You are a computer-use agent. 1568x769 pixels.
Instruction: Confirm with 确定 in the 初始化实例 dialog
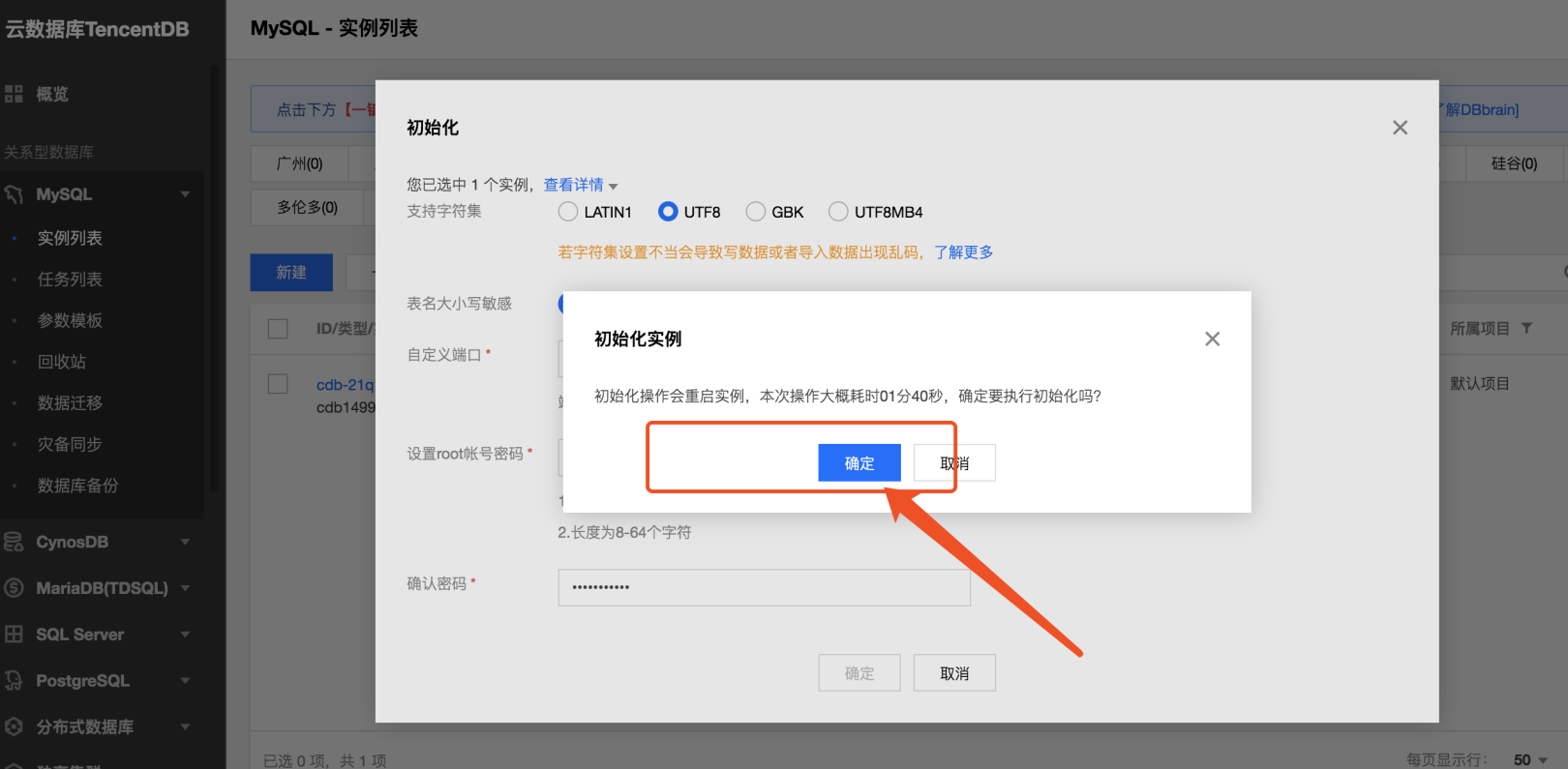point(859,462)
